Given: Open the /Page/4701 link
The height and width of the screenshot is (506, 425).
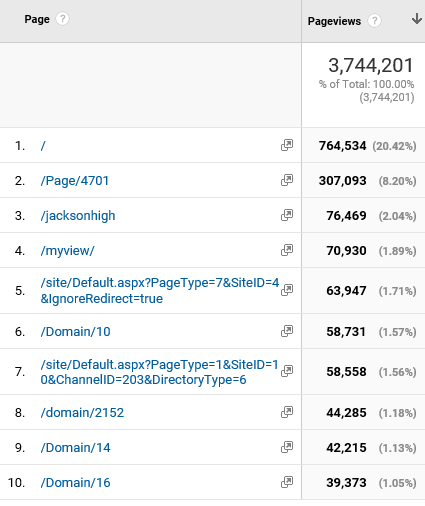Looking at the screenshot, I should pos(75,181).
